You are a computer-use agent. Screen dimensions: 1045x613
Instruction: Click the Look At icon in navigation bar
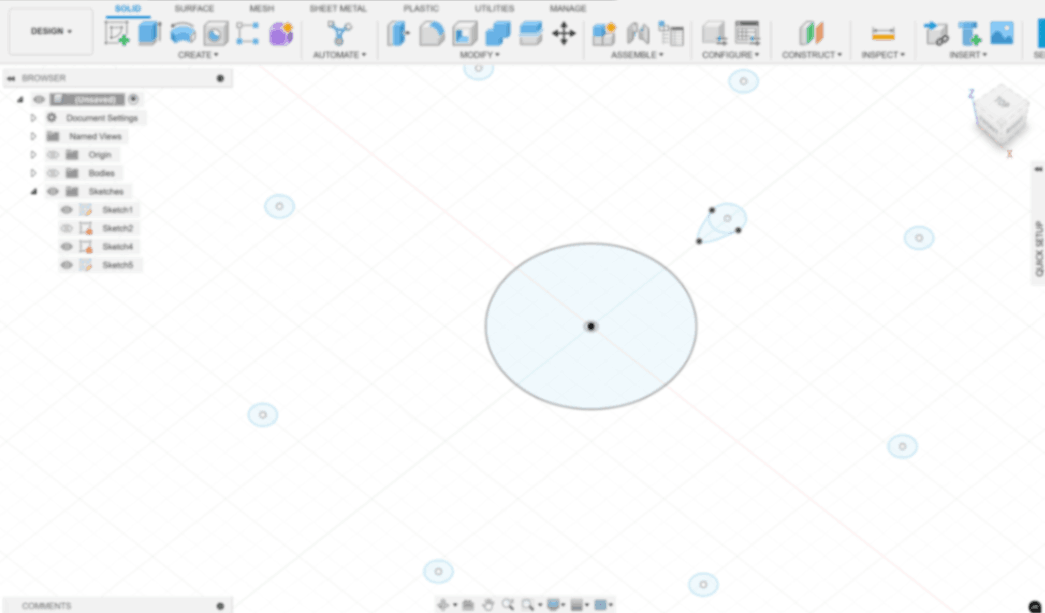click(x=468, y=604)
